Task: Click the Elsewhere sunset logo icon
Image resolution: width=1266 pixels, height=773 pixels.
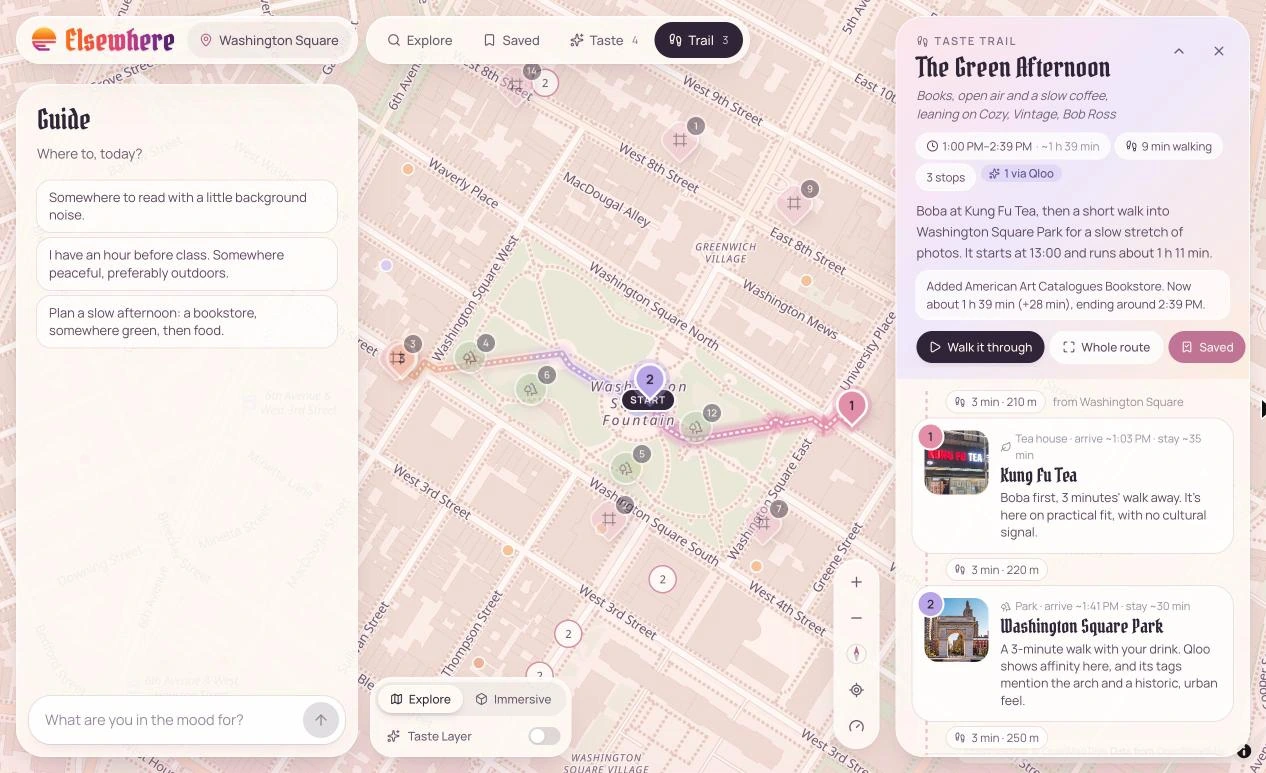Action: click(44, 40)
